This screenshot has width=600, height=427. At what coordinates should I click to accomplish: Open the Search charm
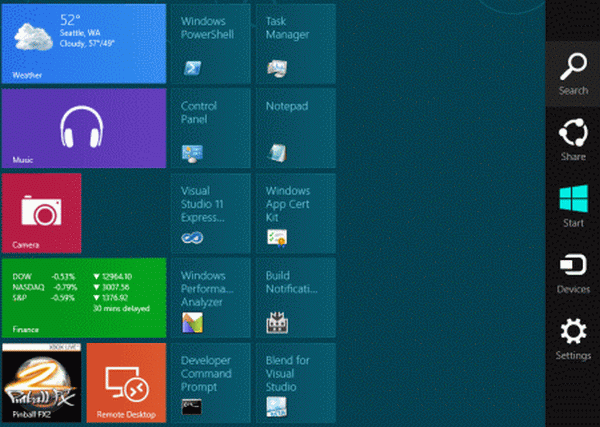coord(573,74)
